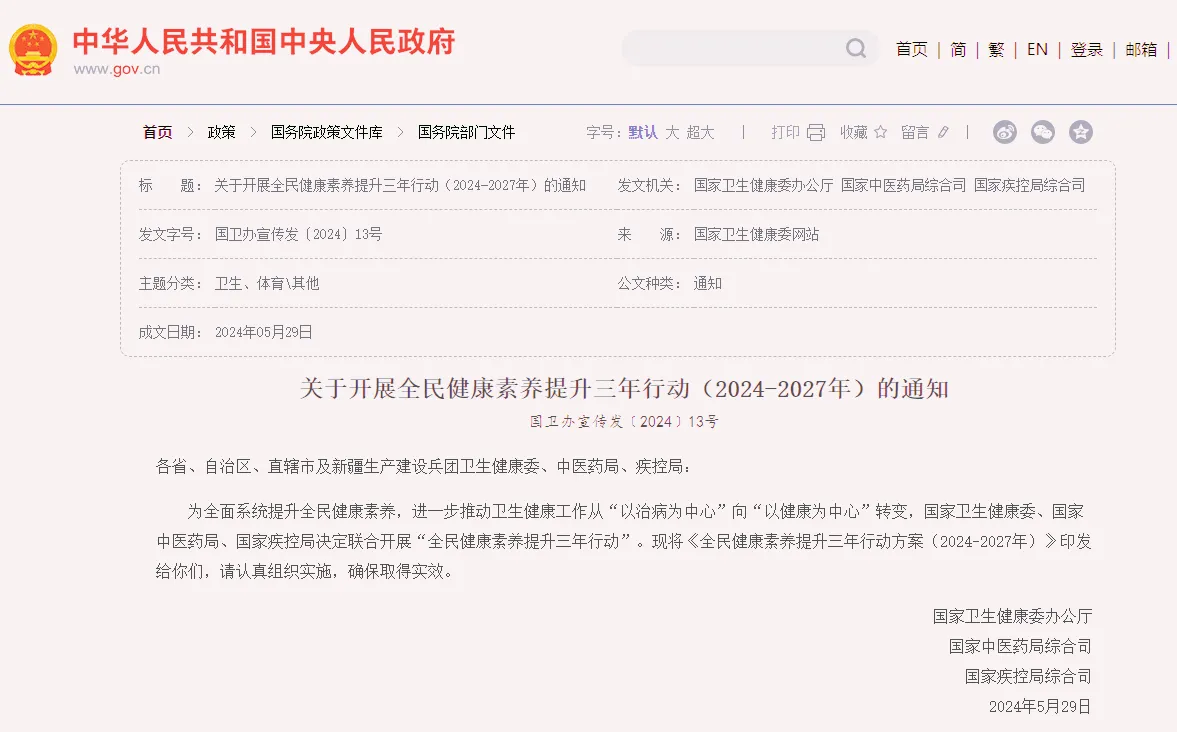
Task: Click www.gov.cn URL text
Action: pyautogui.click(x=116, y=69)
